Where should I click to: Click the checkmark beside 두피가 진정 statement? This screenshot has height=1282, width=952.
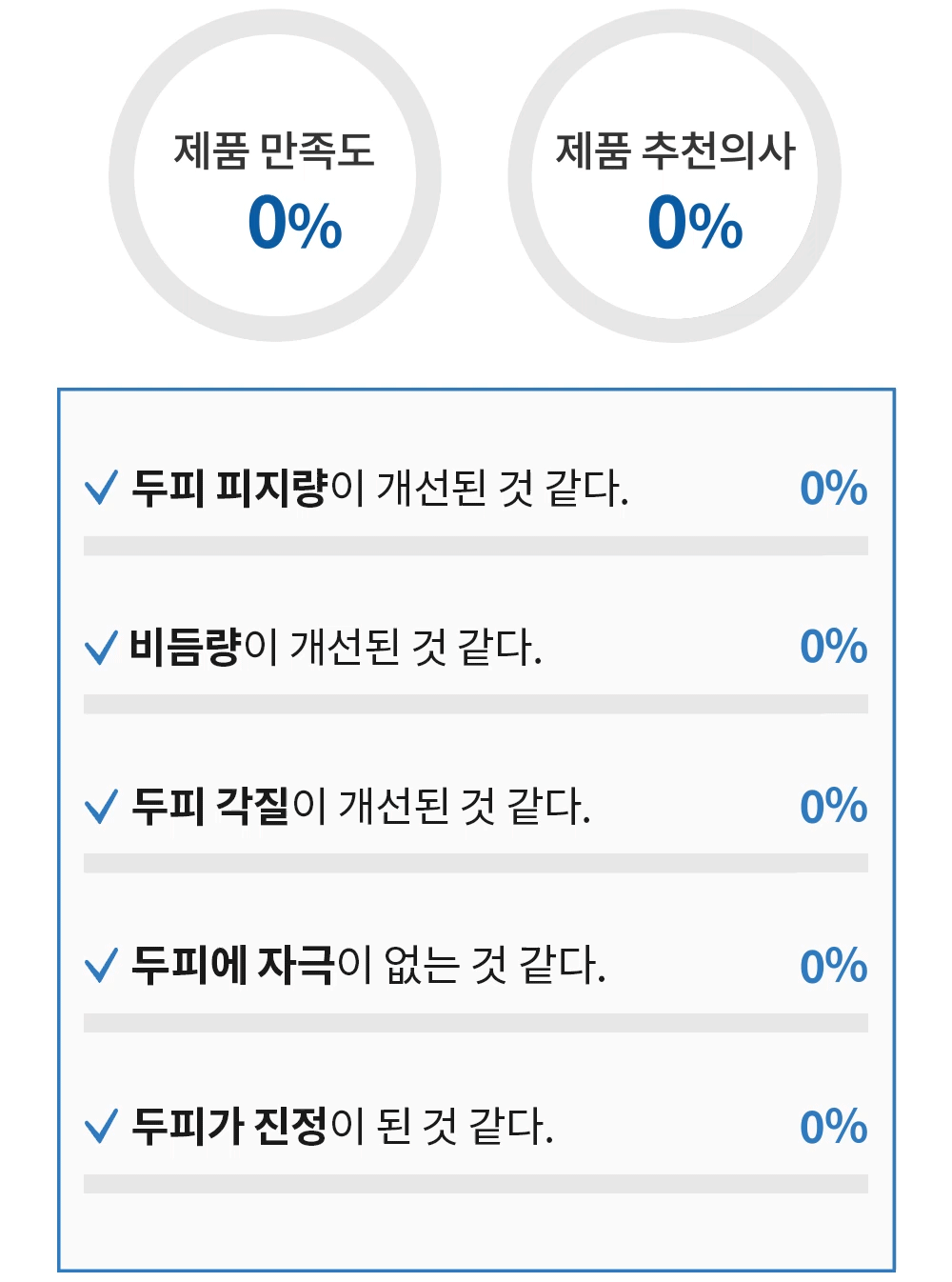click(x=101, y=1126)
